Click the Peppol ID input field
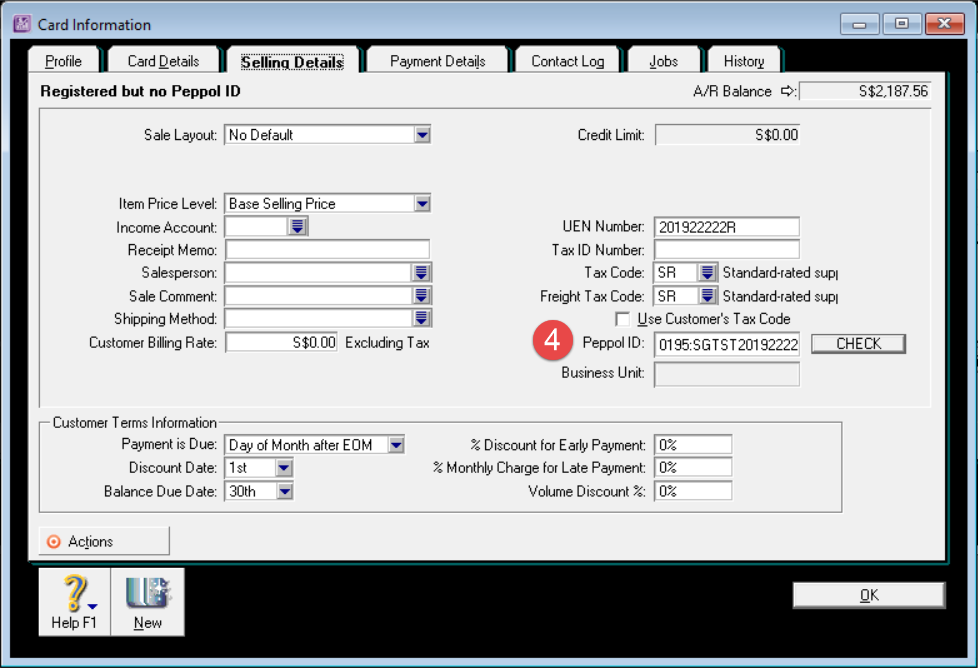The width and height of the screenshot is (978, 668). pos(727,344)
